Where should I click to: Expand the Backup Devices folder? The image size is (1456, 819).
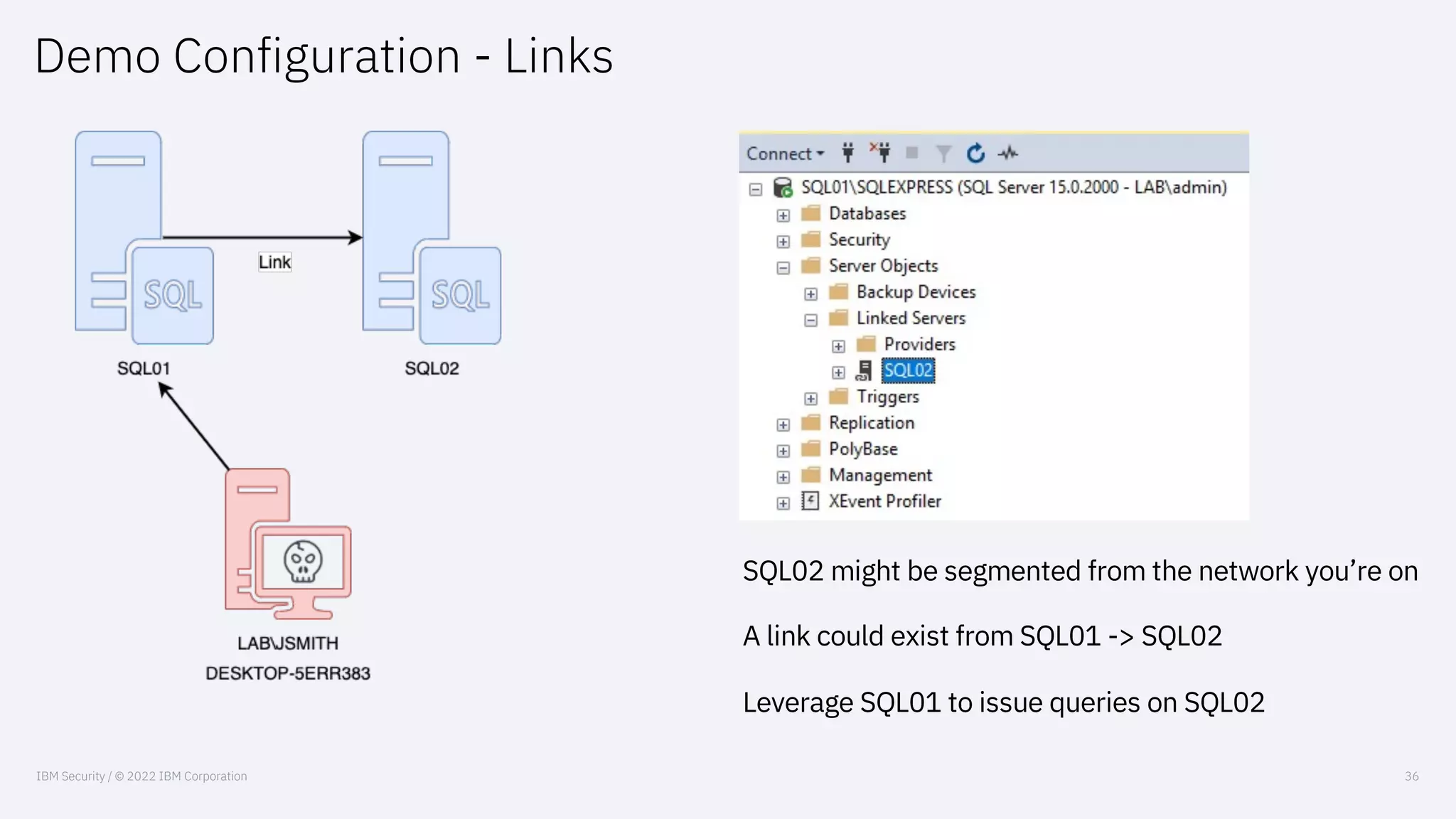[x=810, y=294]
